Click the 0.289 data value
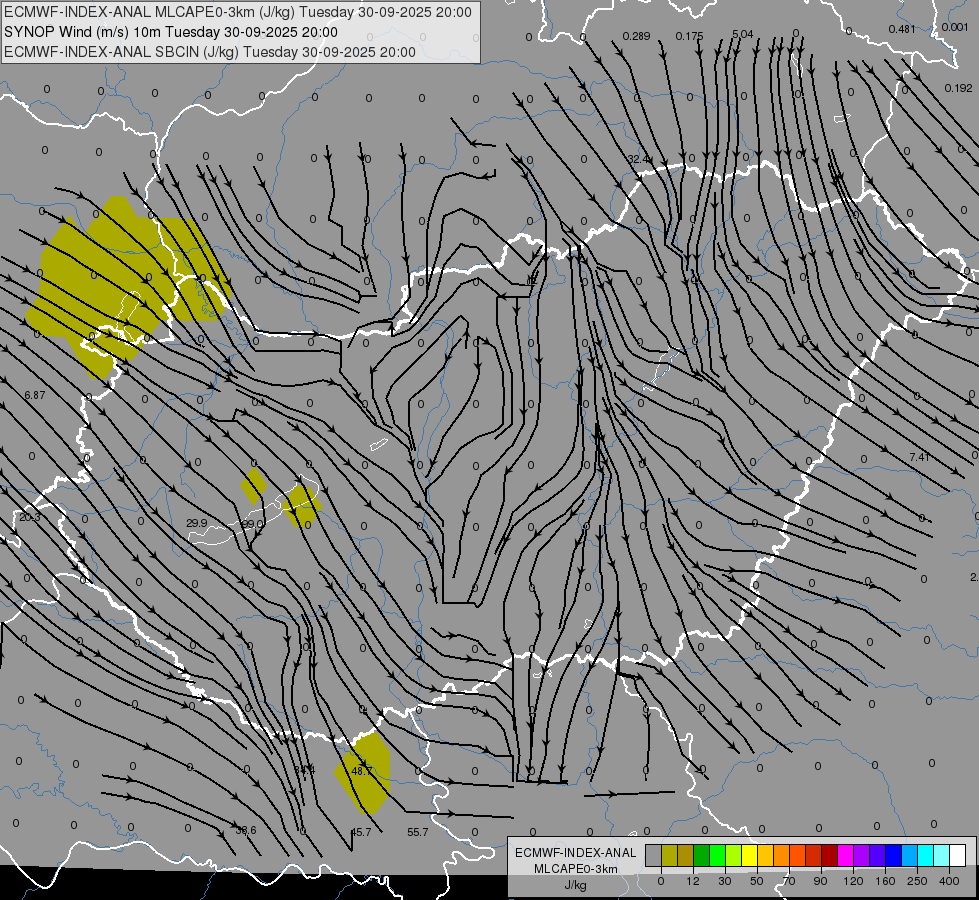979x900 pixels. click(x=636, y=36)
